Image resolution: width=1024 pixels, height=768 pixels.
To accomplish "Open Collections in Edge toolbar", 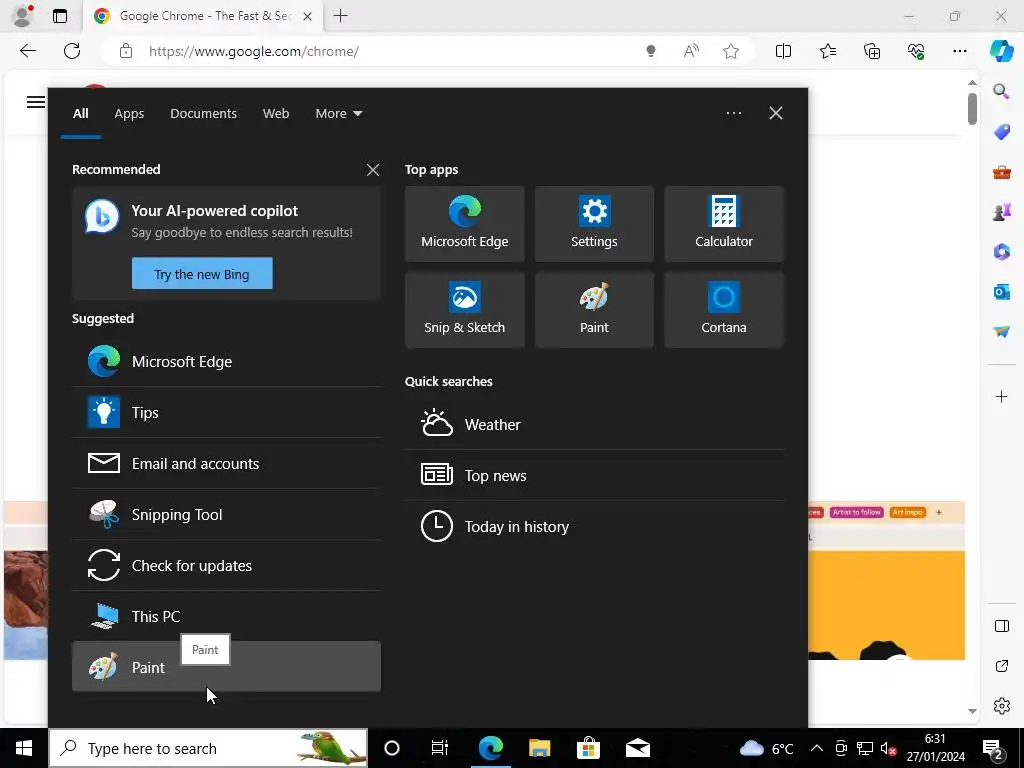I will pos(872,51).
